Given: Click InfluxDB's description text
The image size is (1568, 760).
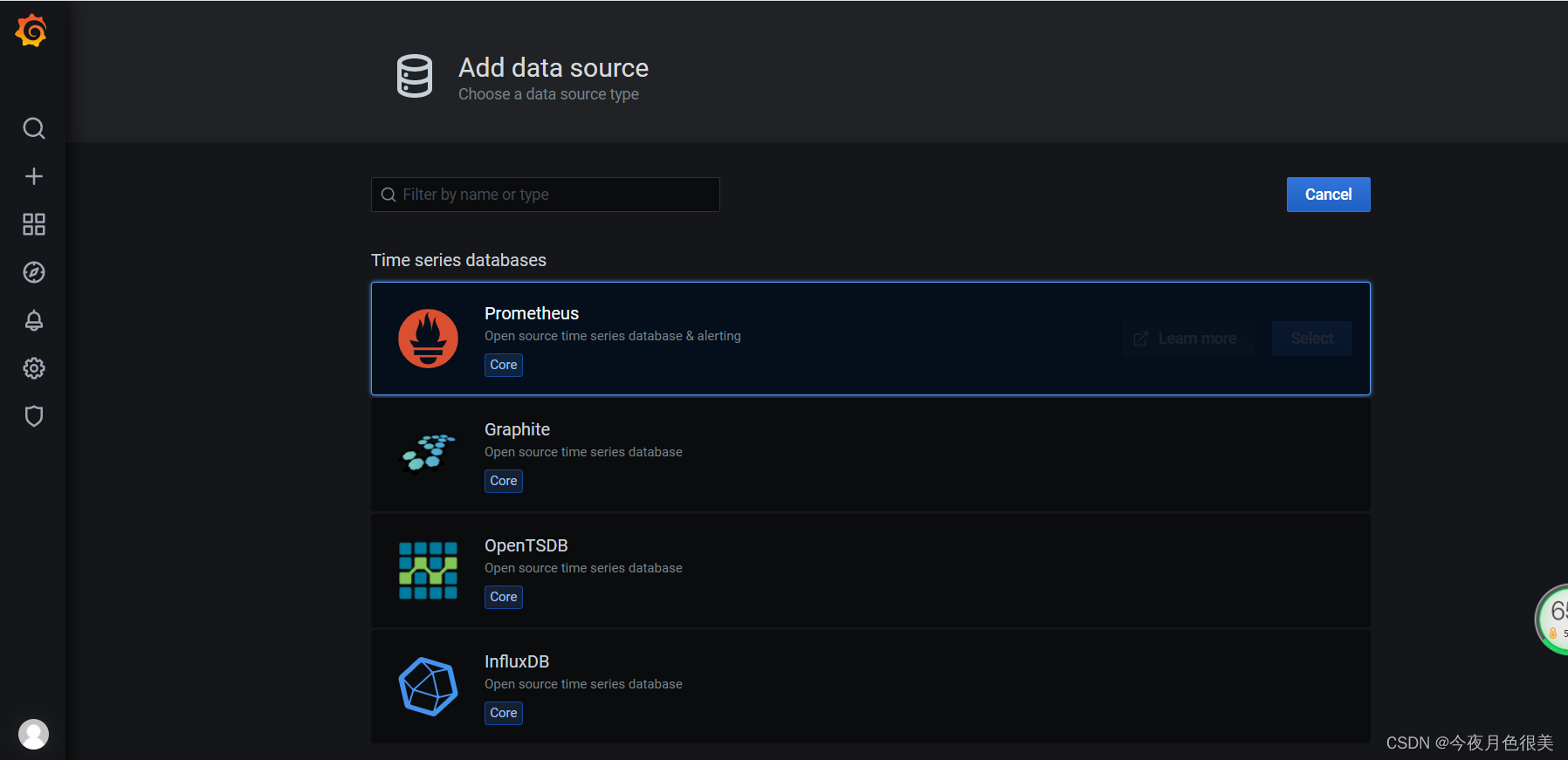Looking at the screenshot, I should [583, 684].
